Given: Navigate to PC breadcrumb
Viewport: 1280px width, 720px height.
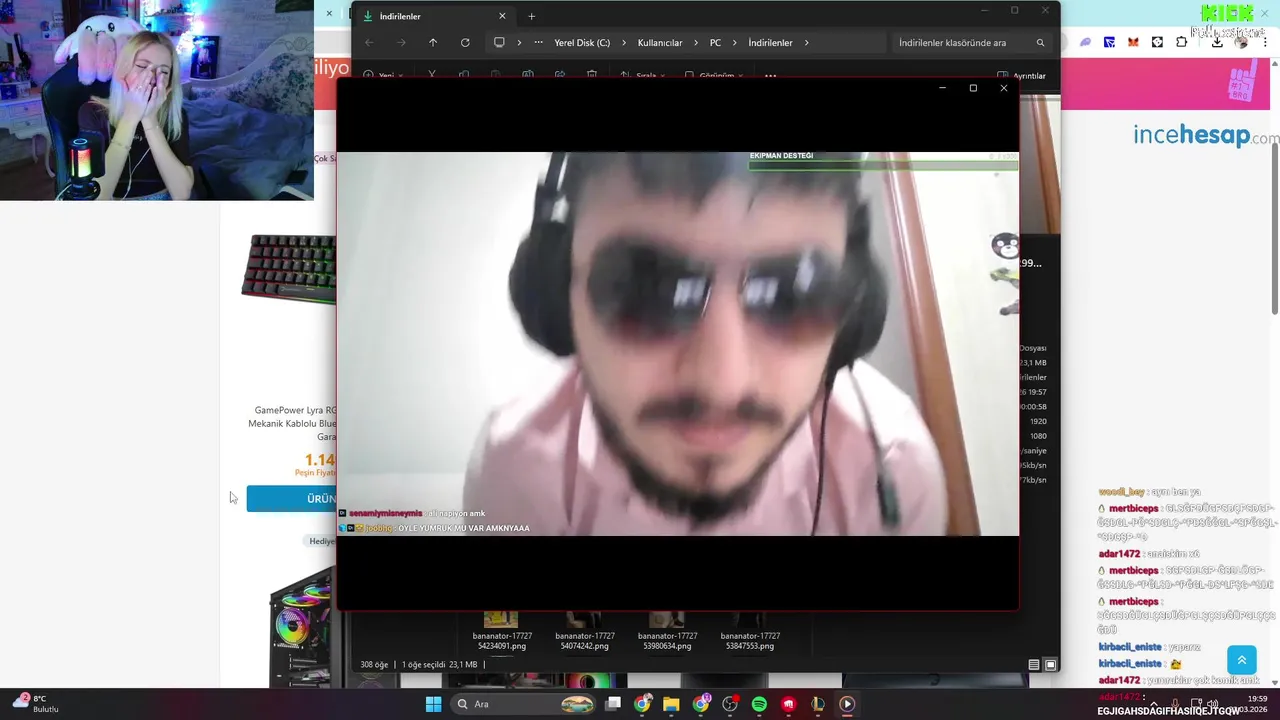Looking at the screenshot, I should [715, 43].
